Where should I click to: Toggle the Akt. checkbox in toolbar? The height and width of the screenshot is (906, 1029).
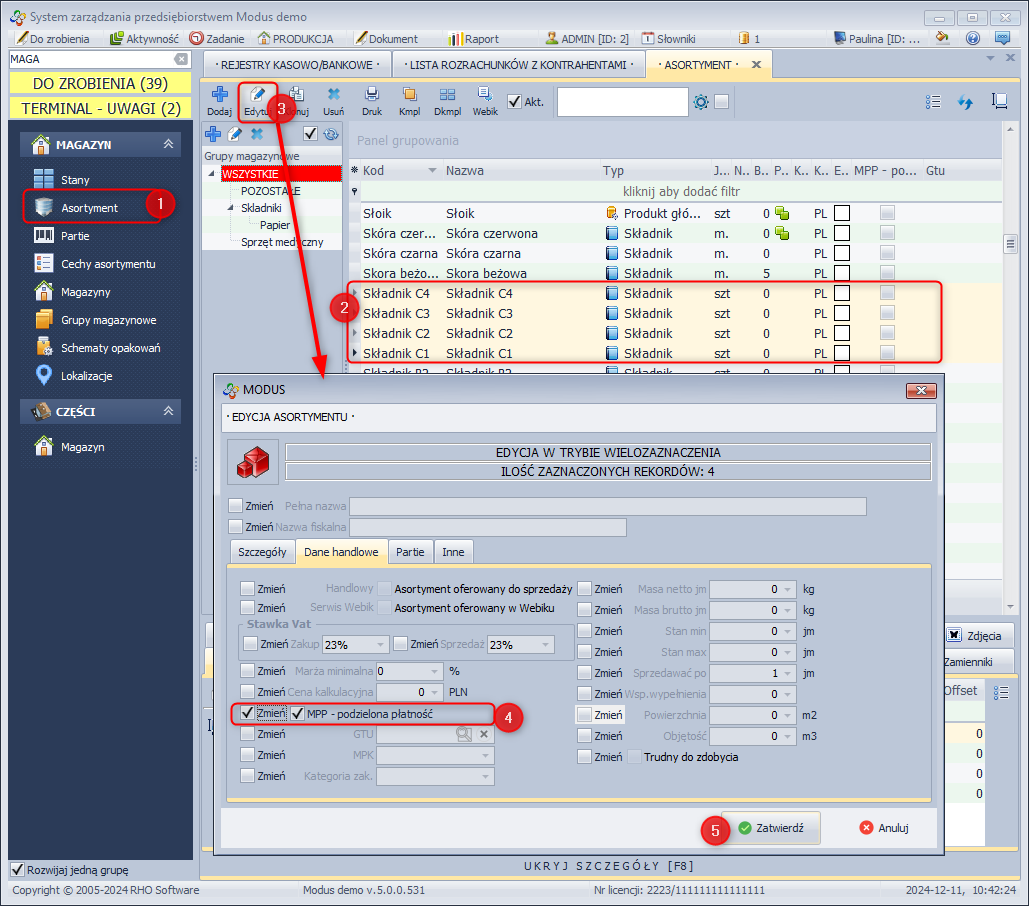(515, 101)
